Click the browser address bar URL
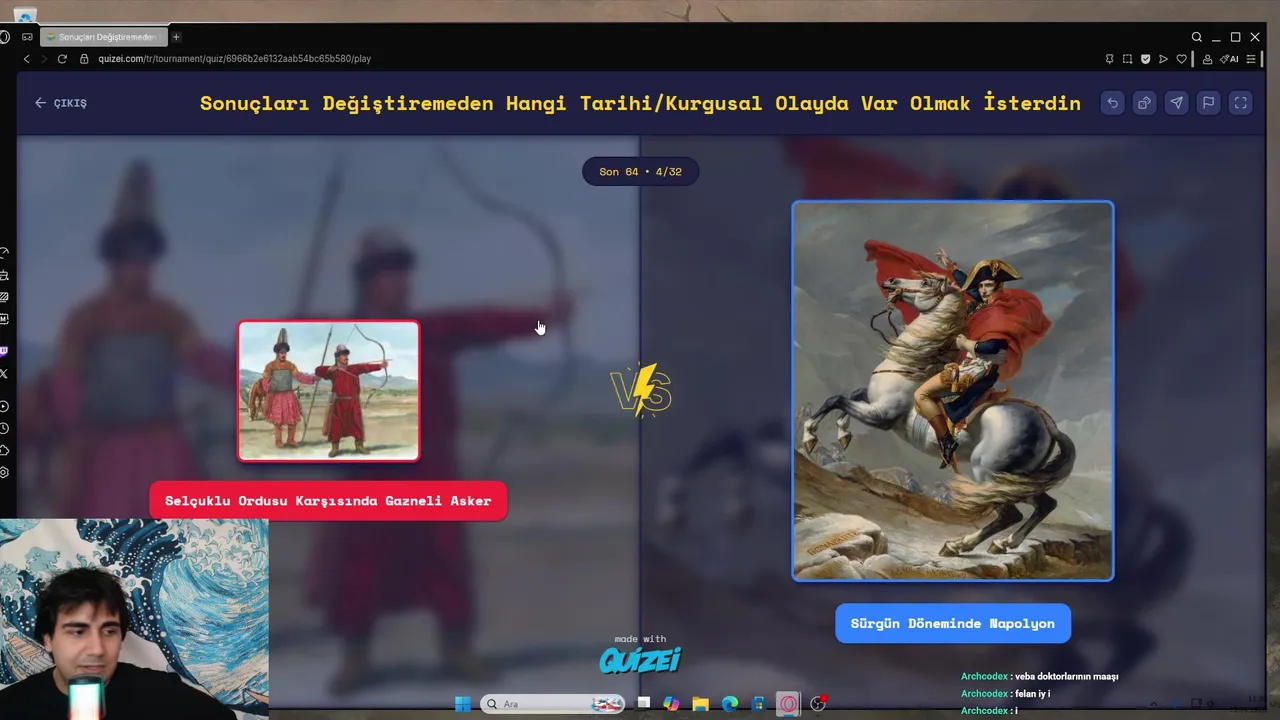This screenshot has width=1280, height=720. (235, 59)
